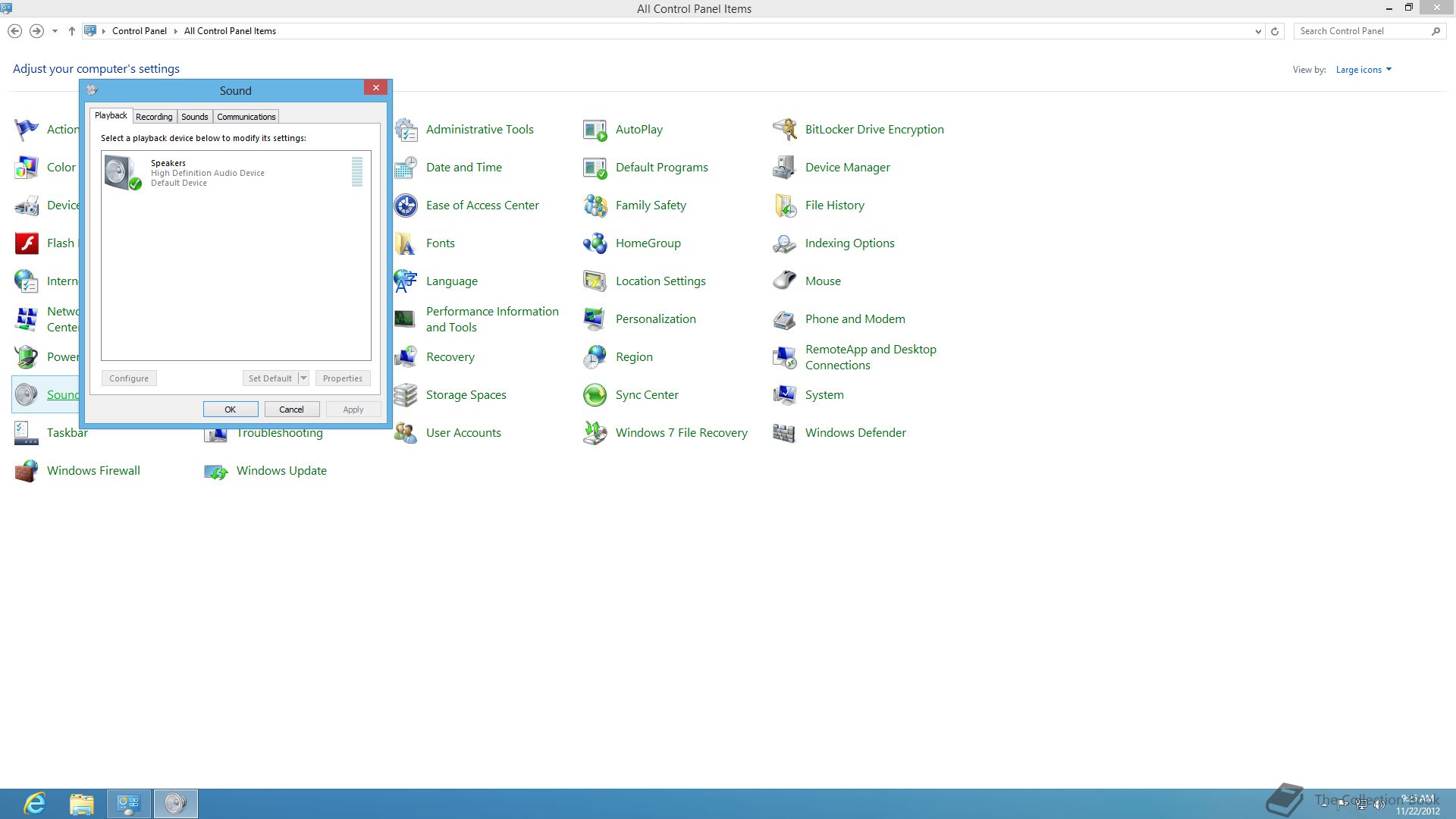This screenshot has height=819, width=1456.
Task: Click the Set Default button
Action: (270, 378)
